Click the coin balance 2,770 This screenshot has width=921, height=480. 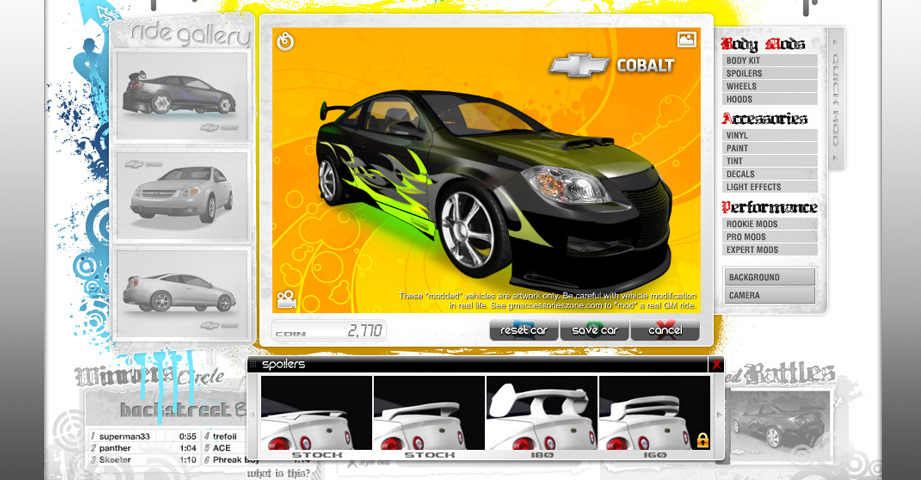pyautogui.click(x=365, y=331)
